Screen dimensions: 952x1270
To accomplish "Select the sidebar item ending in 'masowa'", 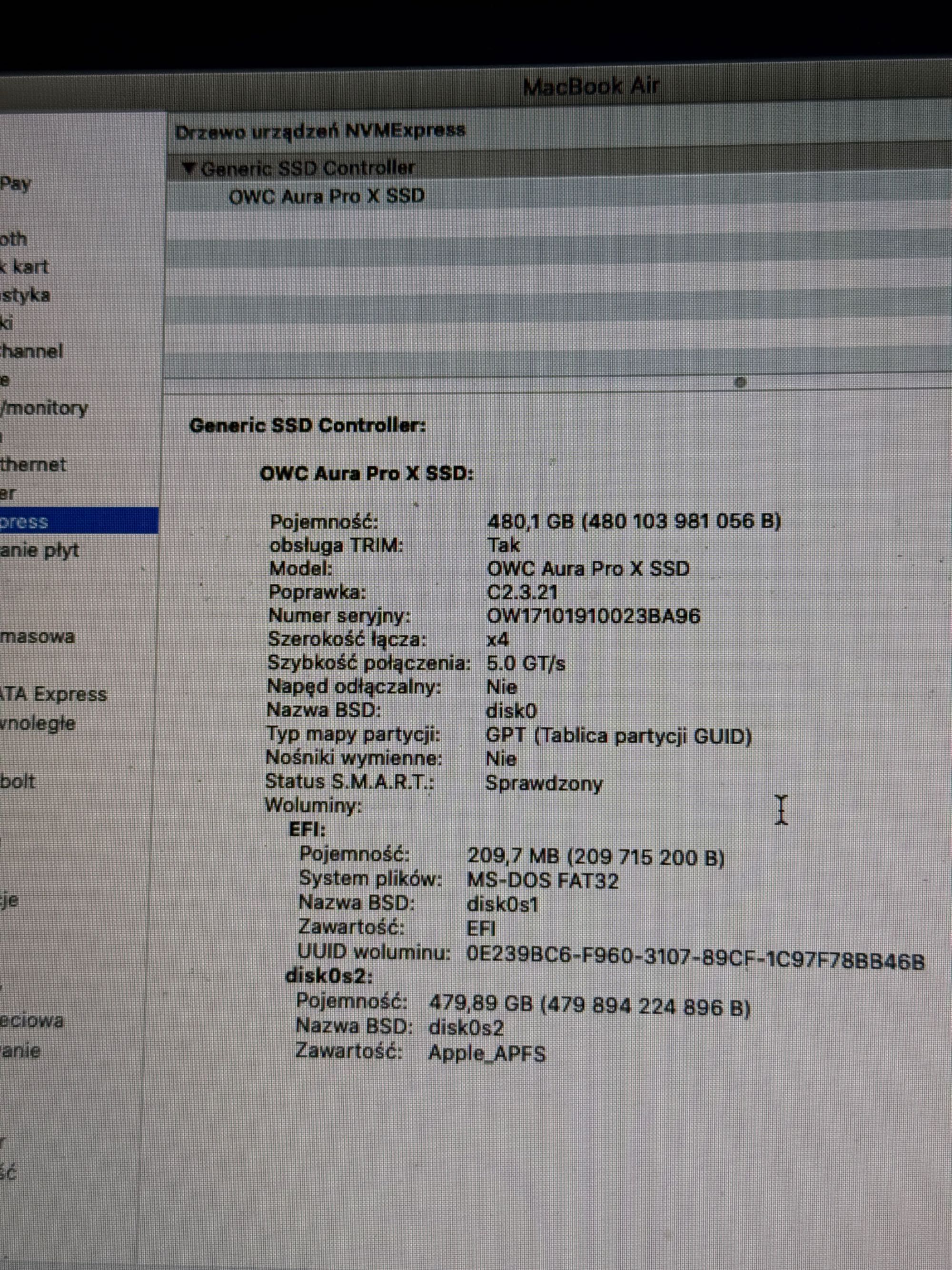I will 37,636.
